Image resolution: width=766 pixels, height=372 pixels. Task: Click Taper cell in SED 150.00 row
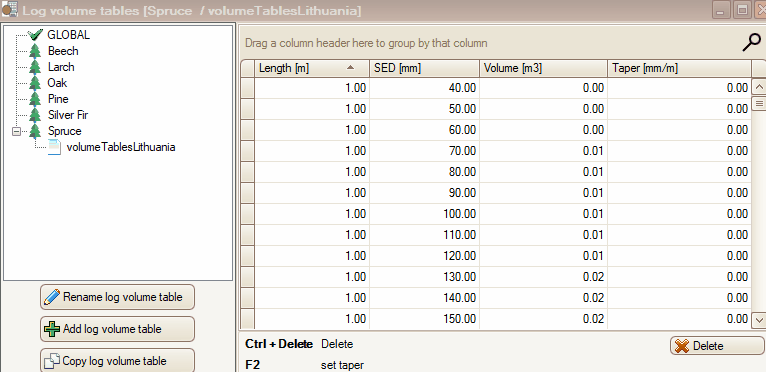[x=679, y=319]
